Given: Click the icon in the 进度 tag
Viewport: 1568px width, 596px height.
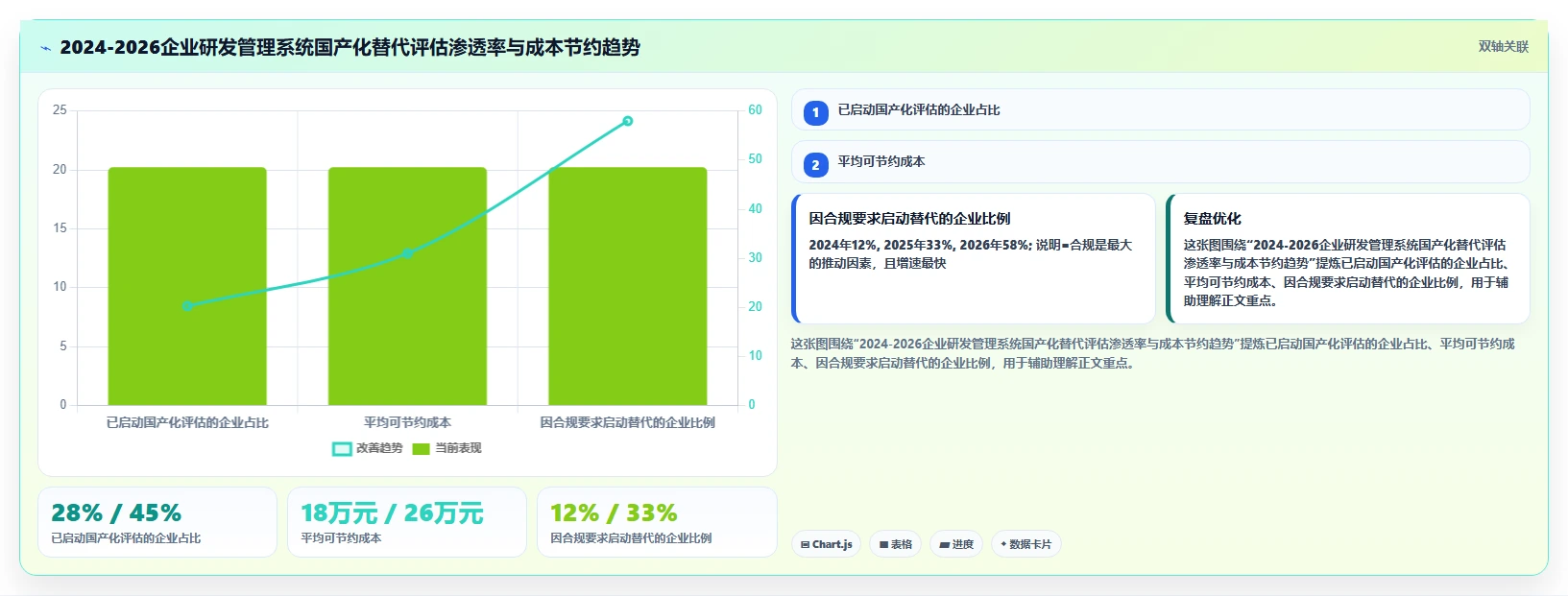Looking at the screenshot, I should pyautogui.click(x=944, y=544).
